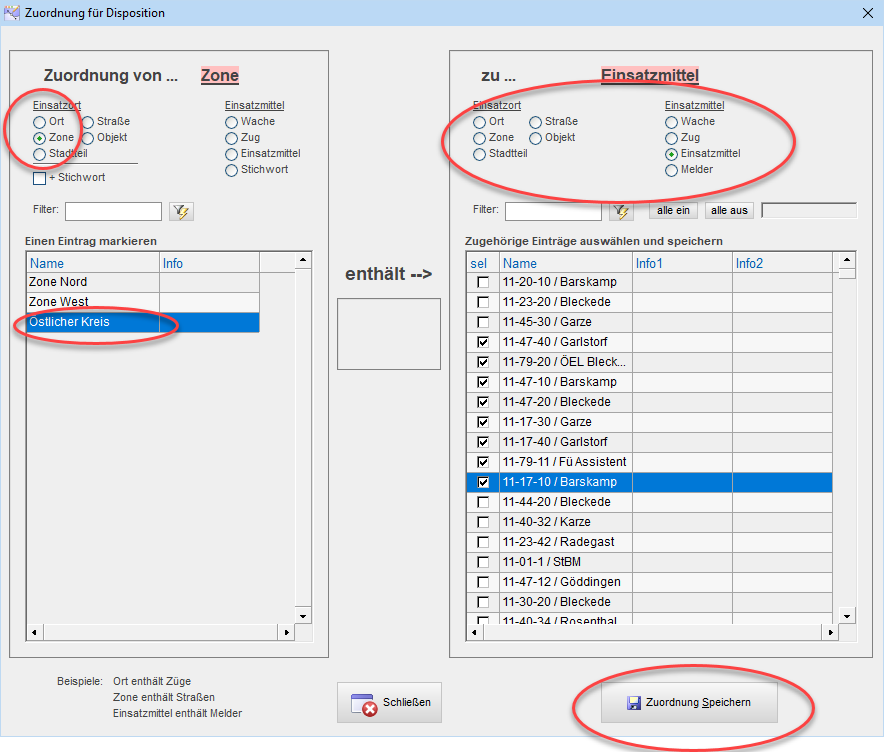Viewport: 884px width, 752px height.
Task: Click the Schließen button
Action: click(x=390, y=703)
